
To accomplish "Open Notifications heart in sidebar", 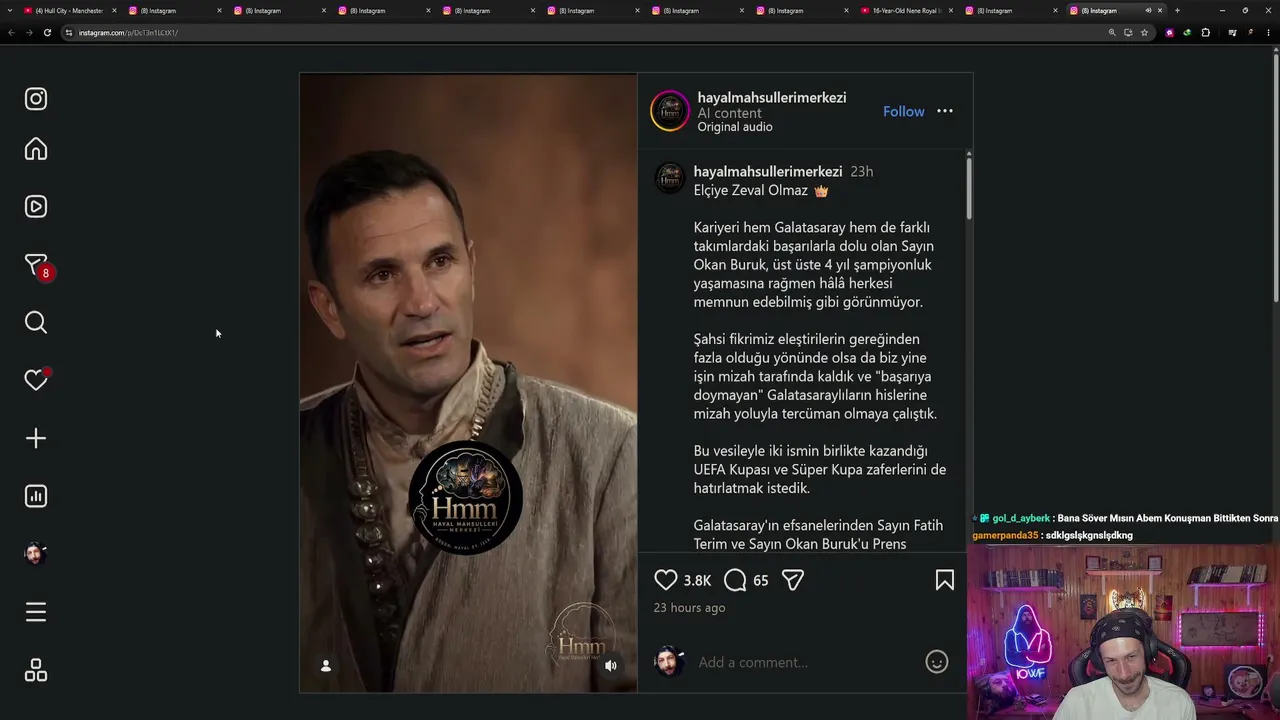I will coord(36,380).
